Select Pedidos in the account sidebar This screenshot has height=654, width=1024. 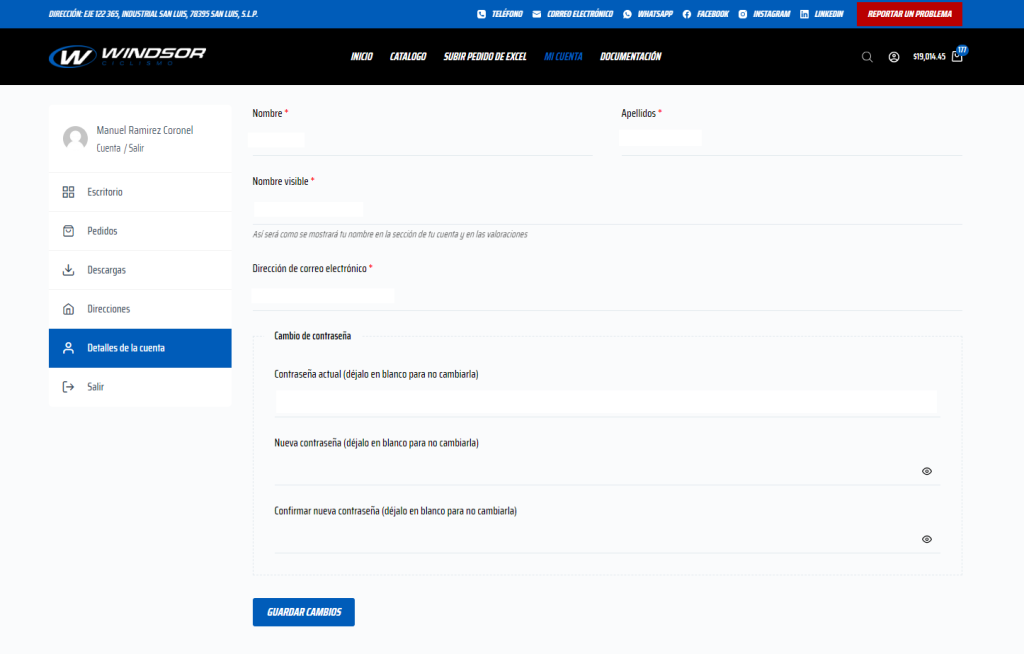point(102,231)
